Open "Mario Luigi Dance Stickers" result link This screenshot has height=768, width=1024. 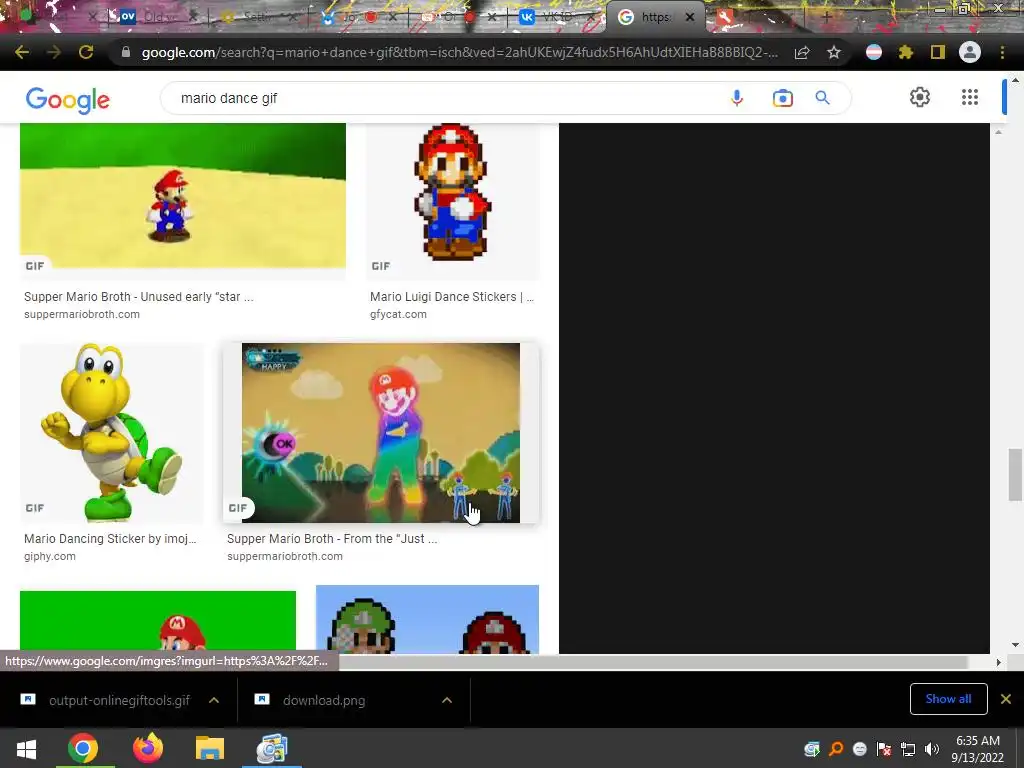click(452, 296)
